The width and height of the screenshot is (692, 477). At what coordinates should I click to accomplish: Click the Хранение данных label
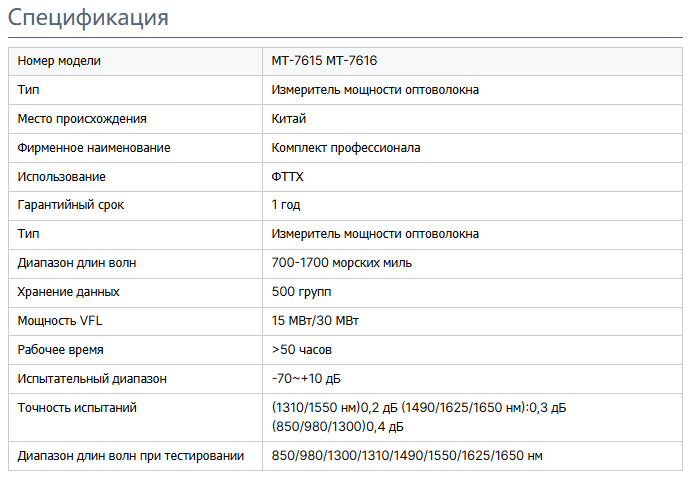[x=68, y=292]
